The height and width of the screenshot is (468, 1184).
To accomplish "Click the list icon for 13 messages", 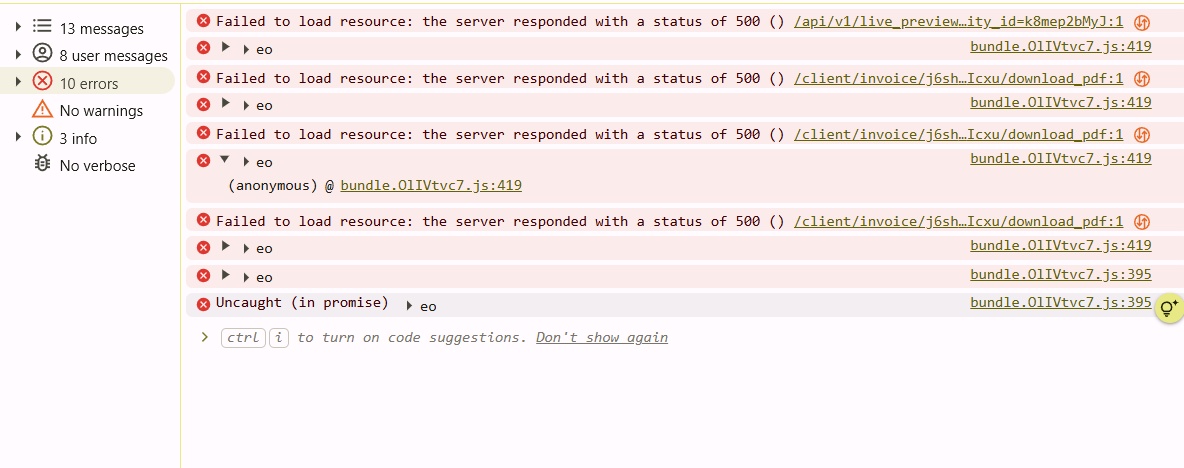I will coord(42,28).
